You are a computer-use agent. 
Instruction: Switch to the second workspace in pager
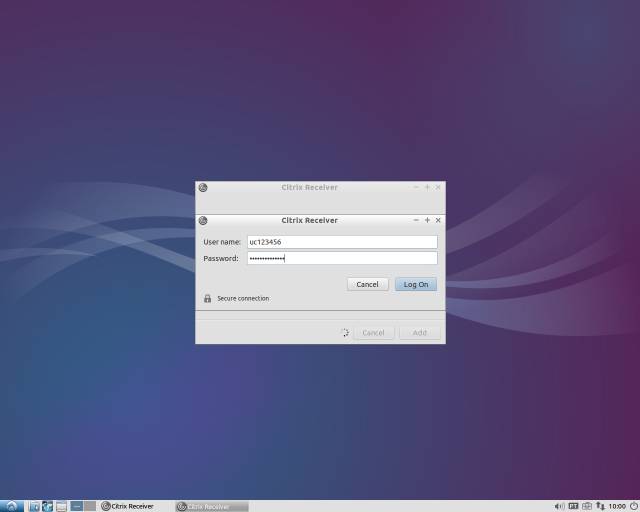point(90,506)
